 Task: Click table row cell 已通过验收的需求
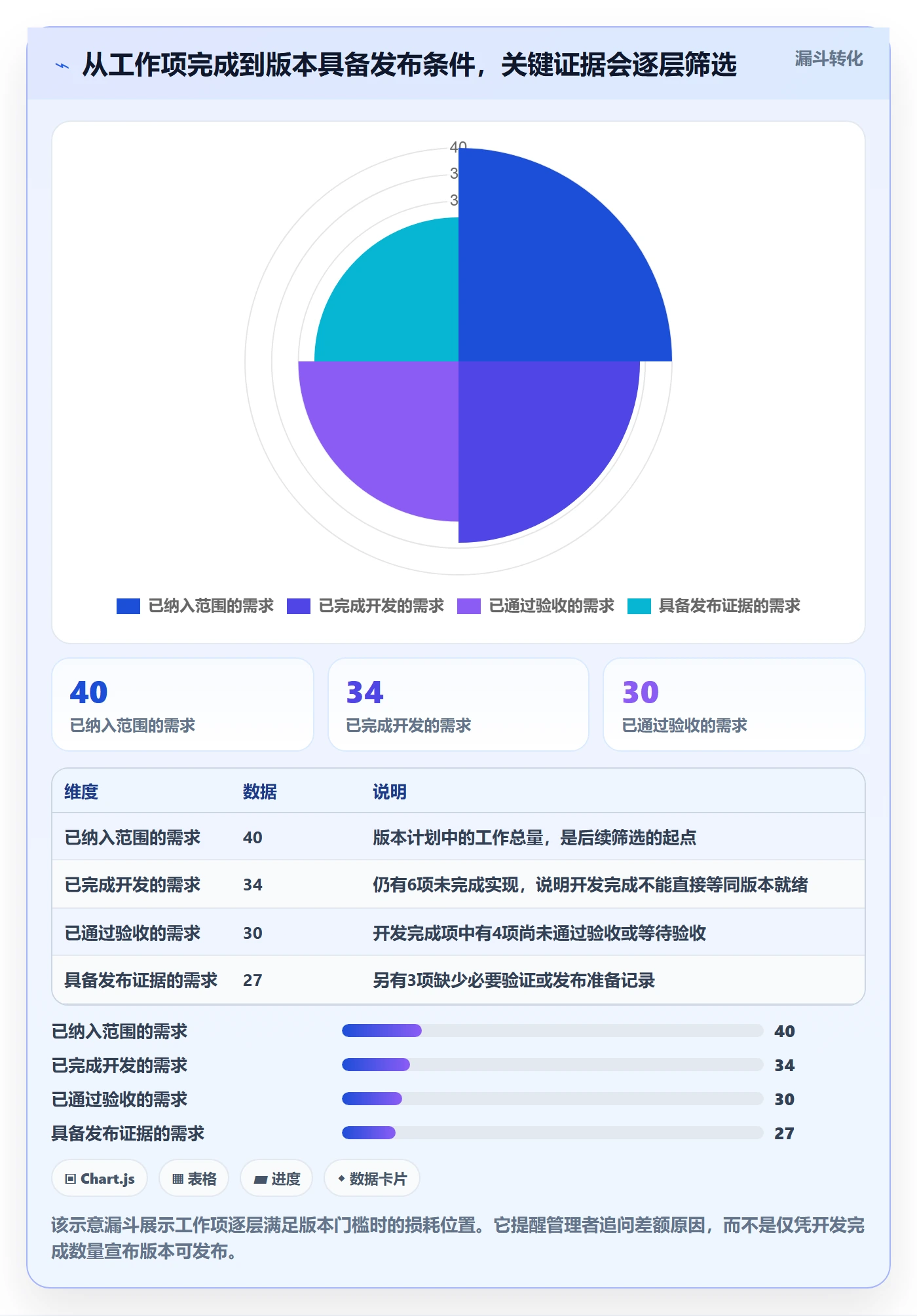(132, 933)
